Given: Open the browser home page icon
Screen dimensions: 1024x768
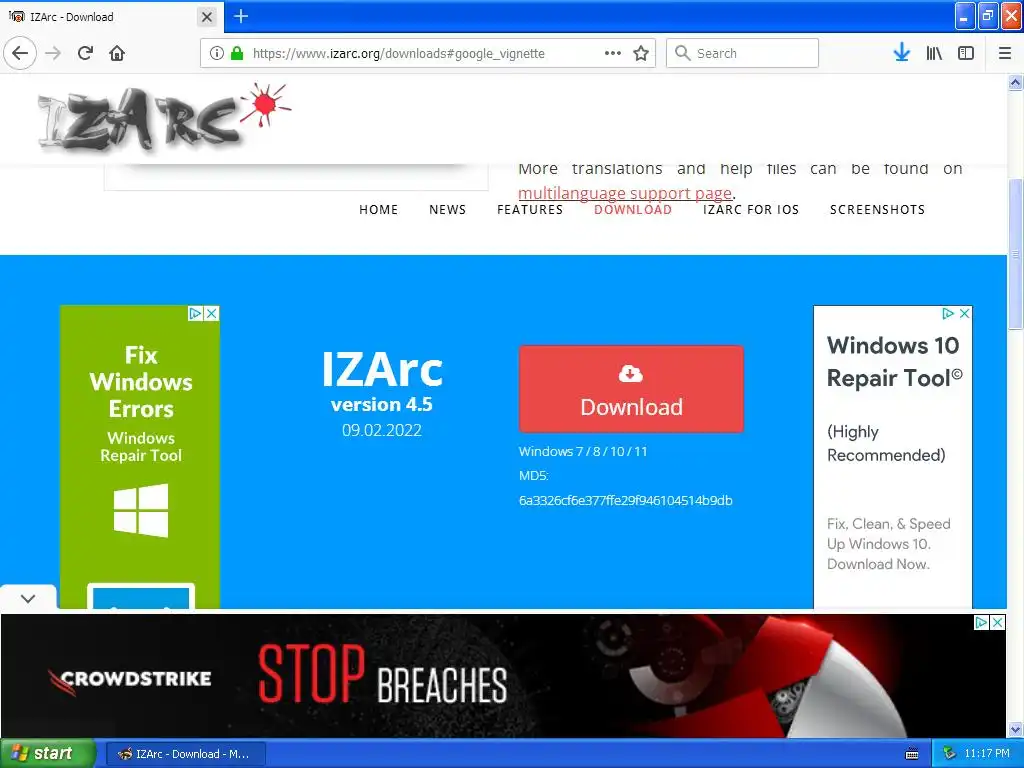Looking at the screenshot, I should pyautogui.click(x=117, y=53).
